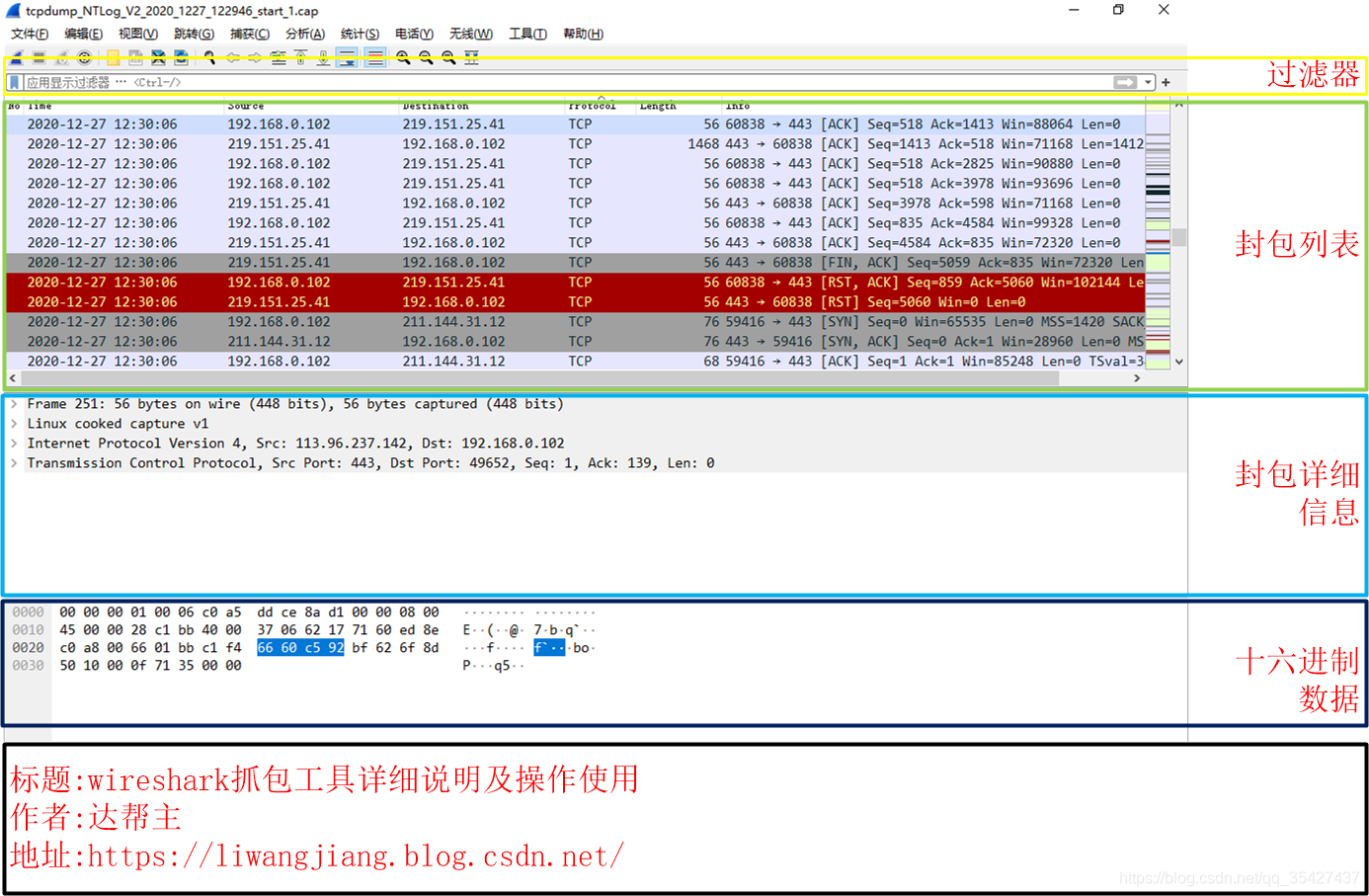Viewport: 1369px width, 896px height.
Task: Open the 分析(A) menu
Action: click(305, 34)
